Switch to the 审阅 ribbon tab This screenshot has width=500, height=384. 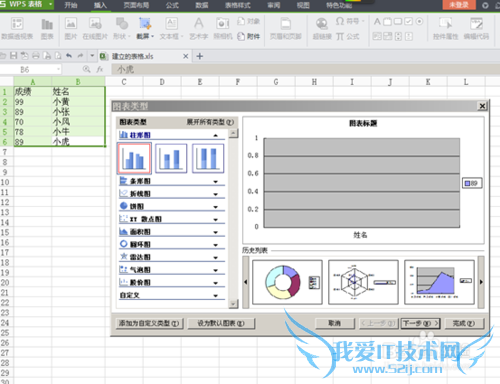[x=274, y=5]
